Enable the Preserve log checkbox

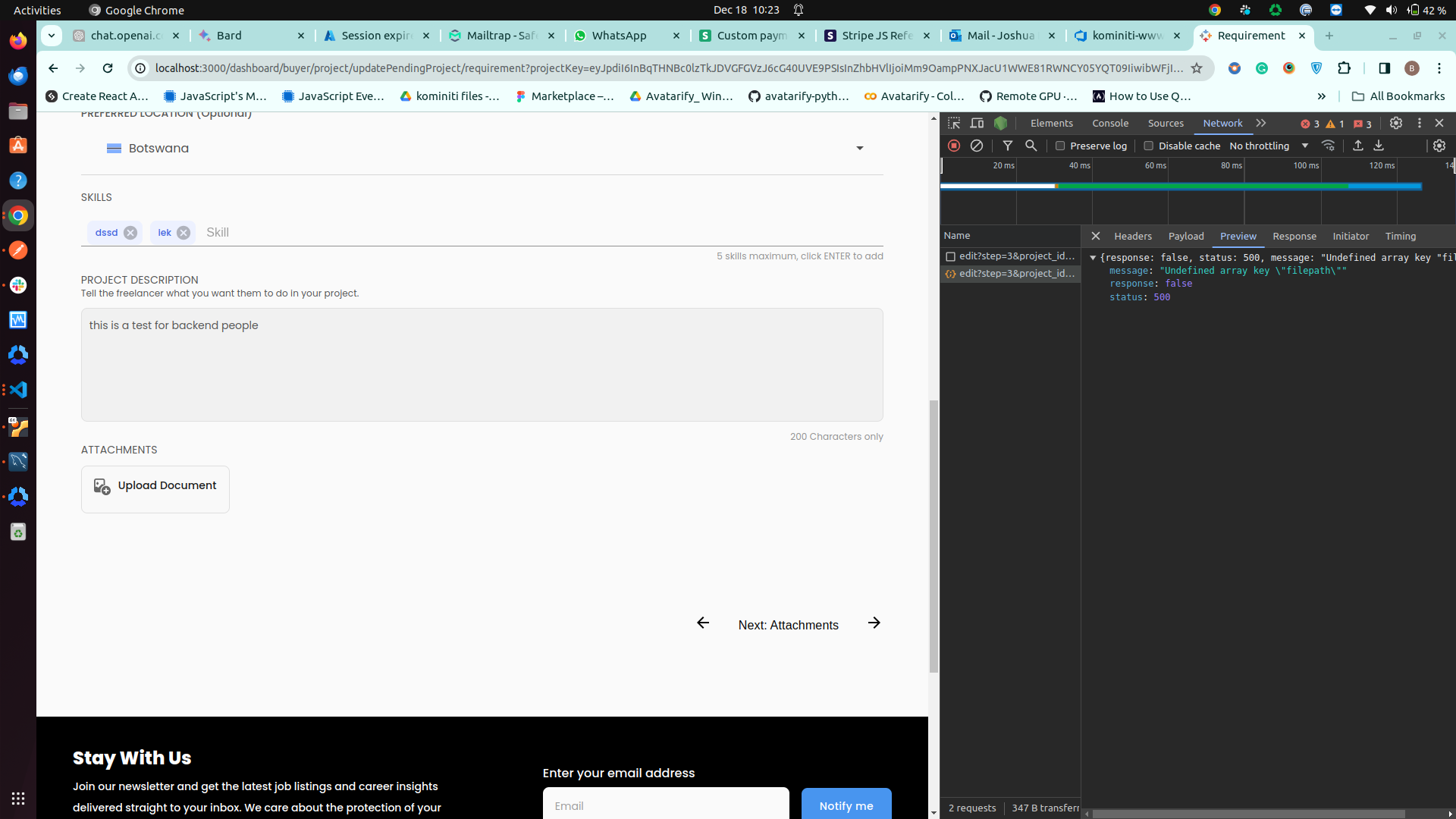tap(1060, 146)
